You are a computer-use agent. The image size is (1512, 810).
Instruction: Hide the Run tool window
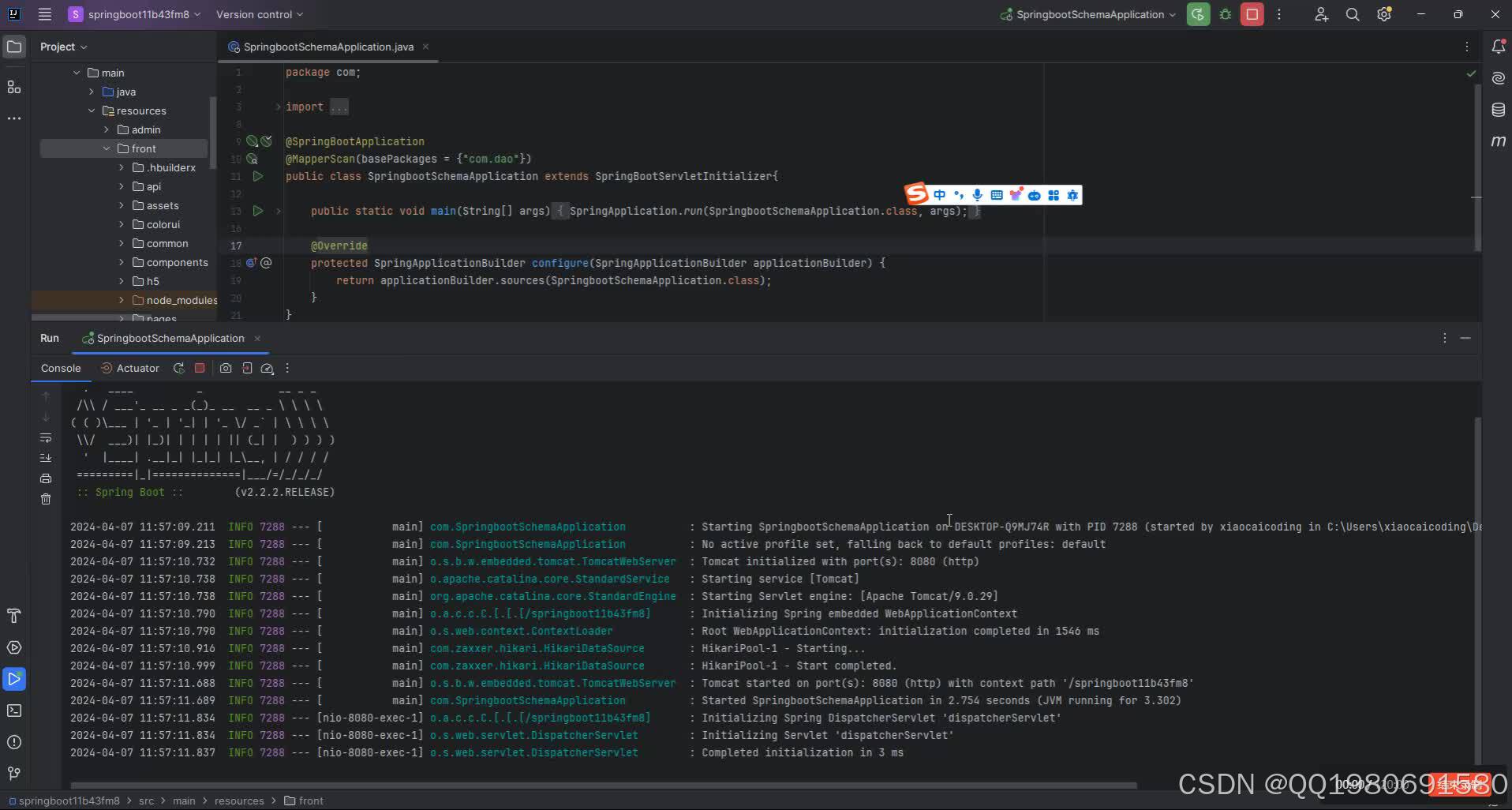[1465, 338]
